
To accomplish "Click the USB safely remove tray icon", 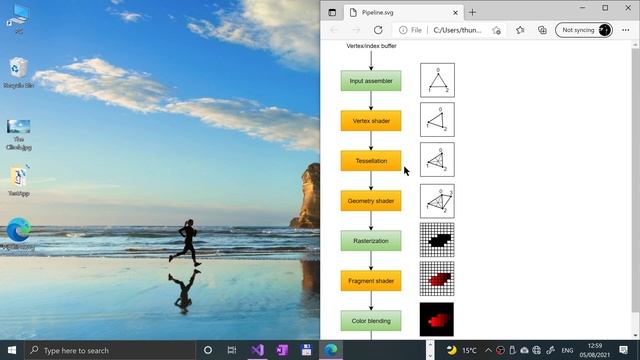I will (513, 350).
